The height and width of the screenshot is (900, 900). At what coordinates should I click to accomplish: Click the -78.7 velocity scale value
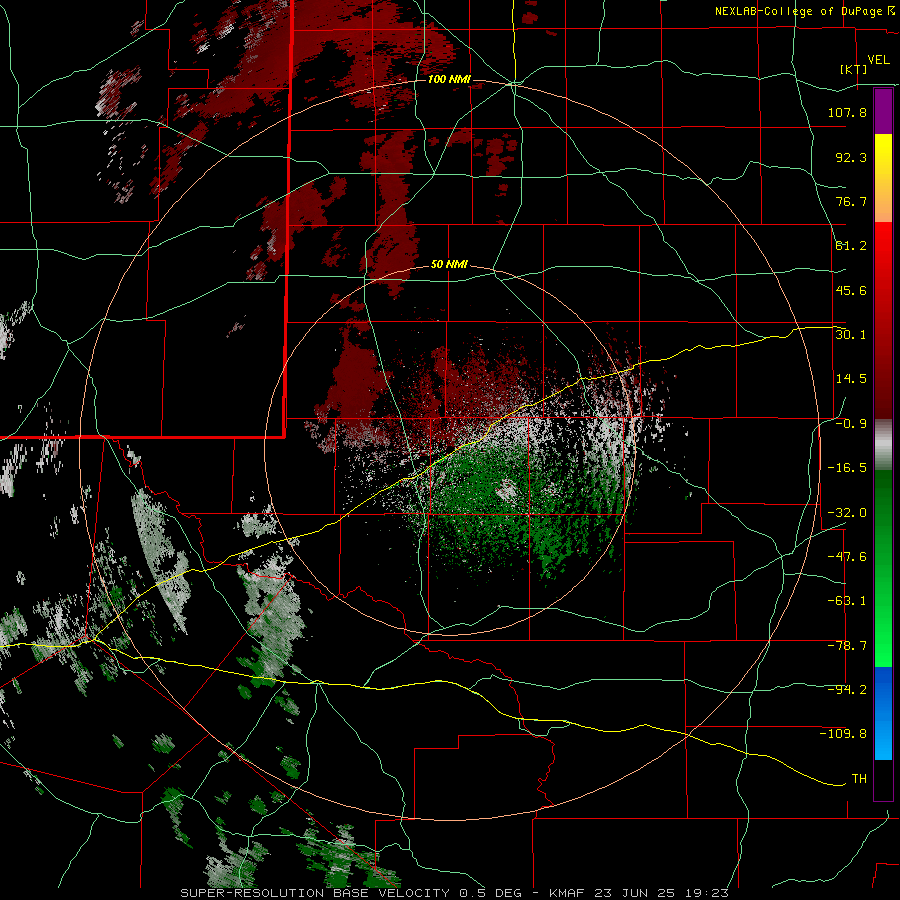click(847, 646)
